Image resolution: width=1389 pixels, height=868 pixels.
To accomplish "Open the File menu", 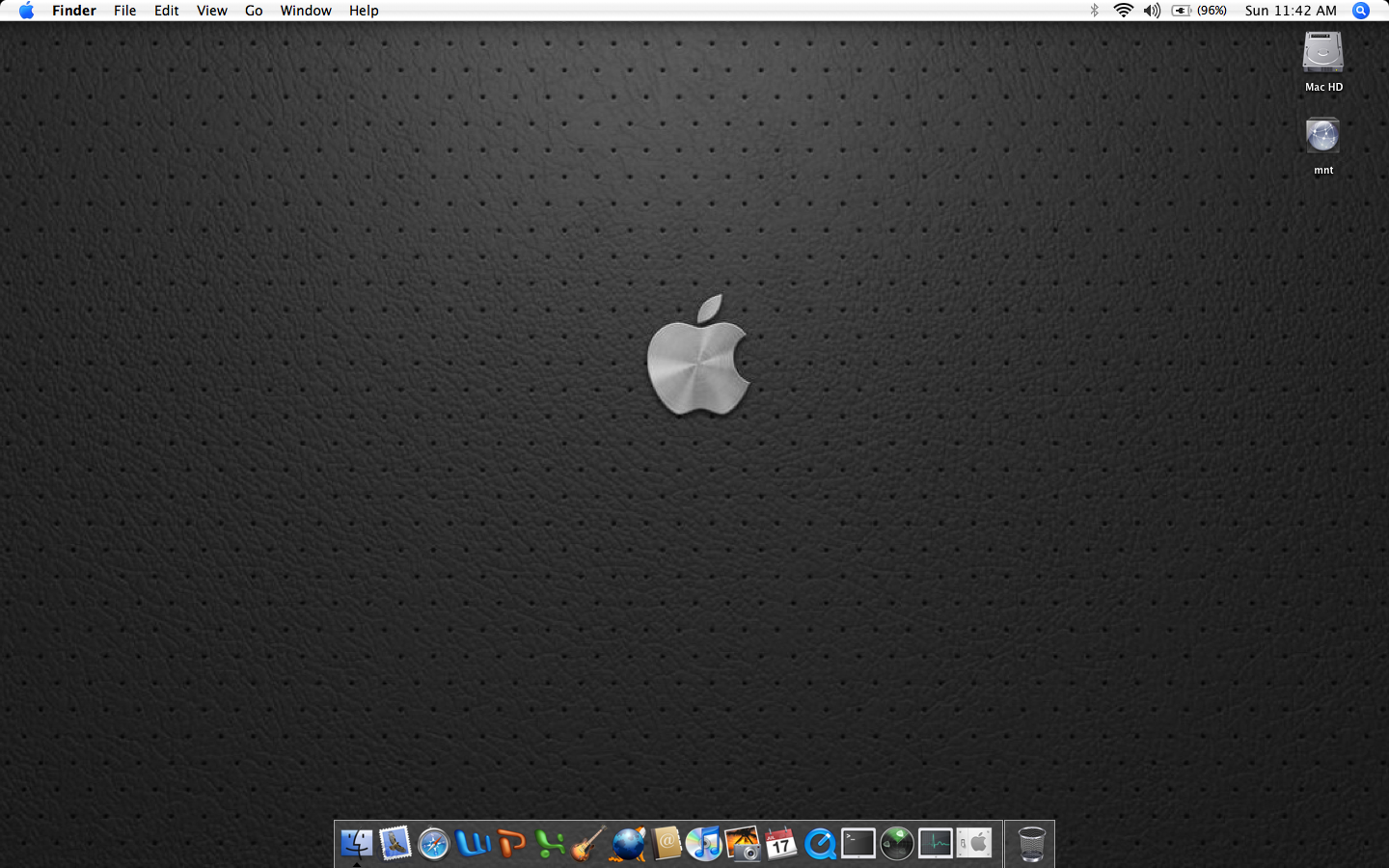I will click(x=125, y=11).
